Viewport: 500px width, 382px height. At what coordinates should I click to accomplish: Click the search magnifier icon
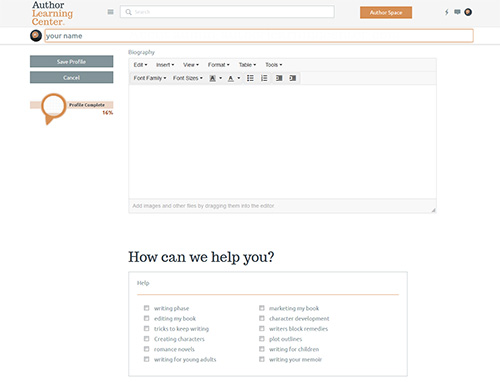pos(128,12)
